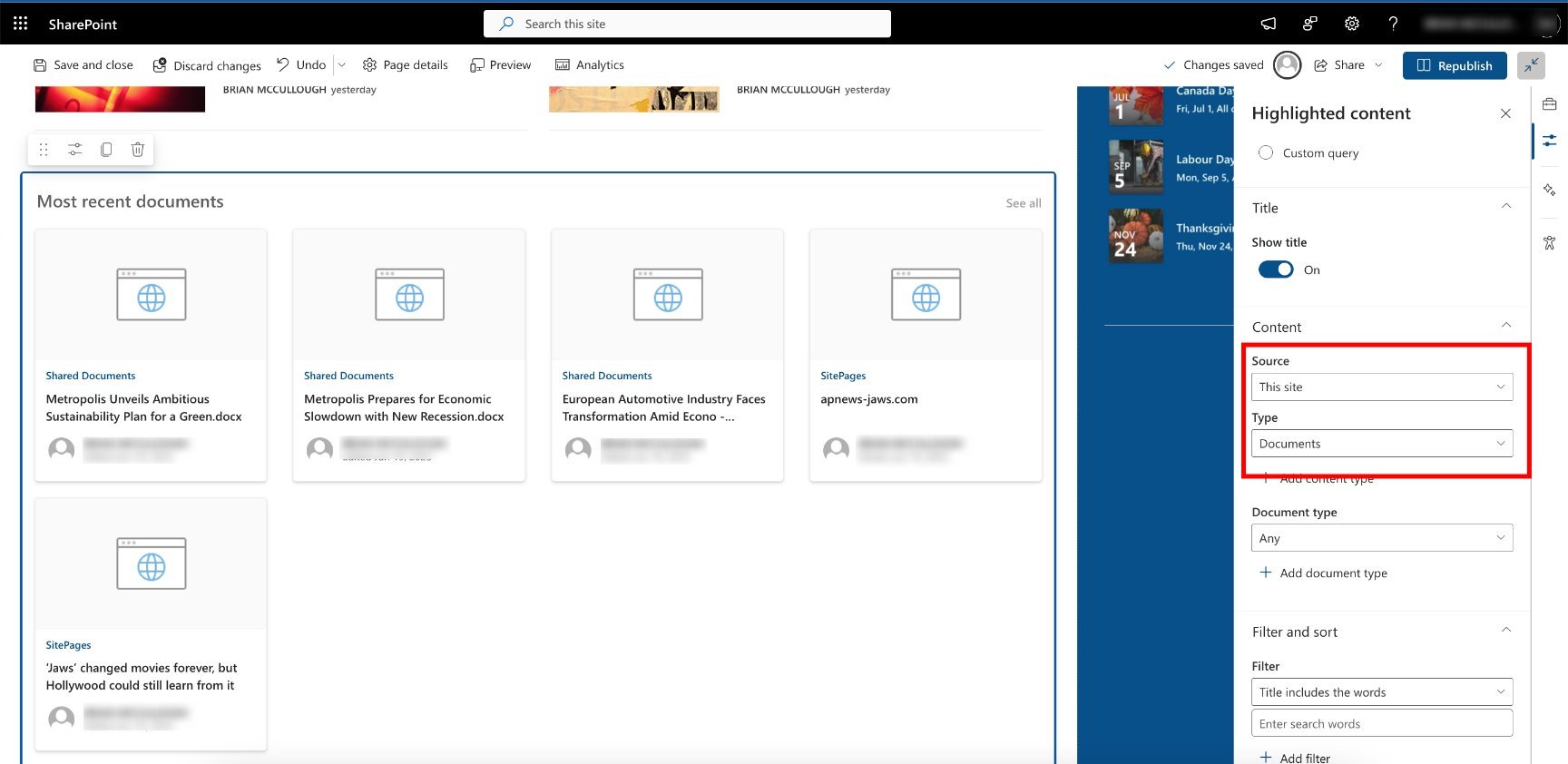The image size is (1568, 764).
Task: Click the move web part drag handle
Action: click(44, 150)
